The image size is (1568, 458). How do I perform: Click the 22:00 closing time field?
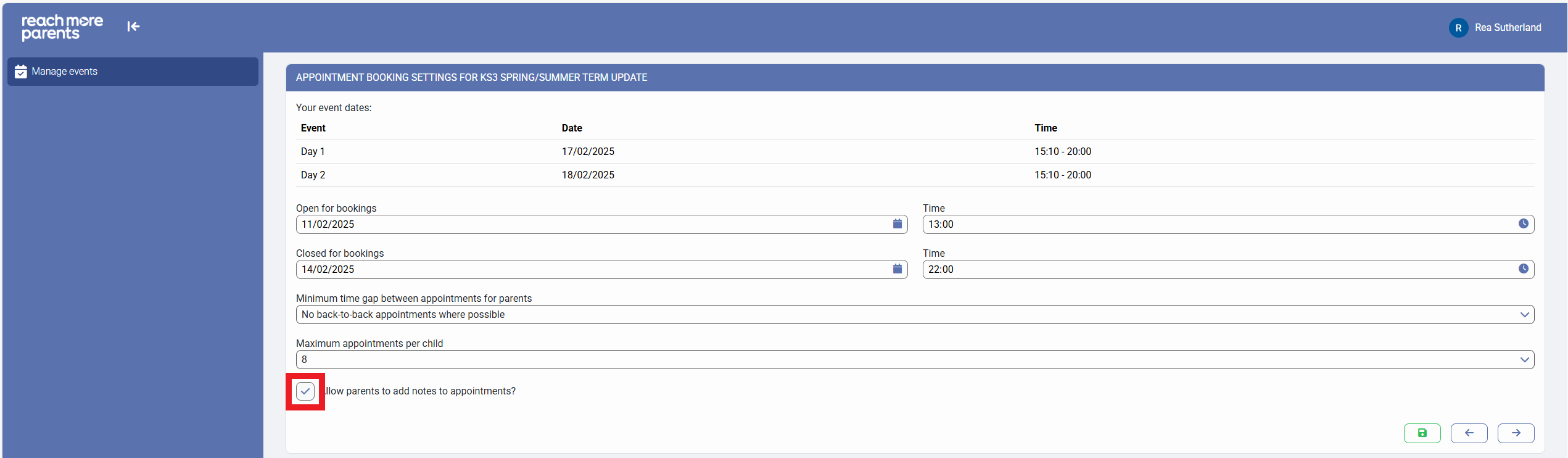(1218, 269)
